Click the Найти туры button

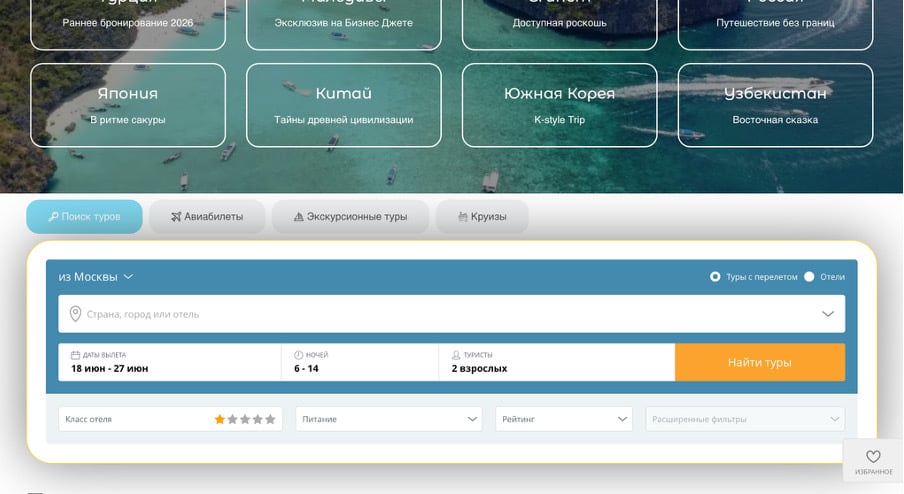(760, 362)
